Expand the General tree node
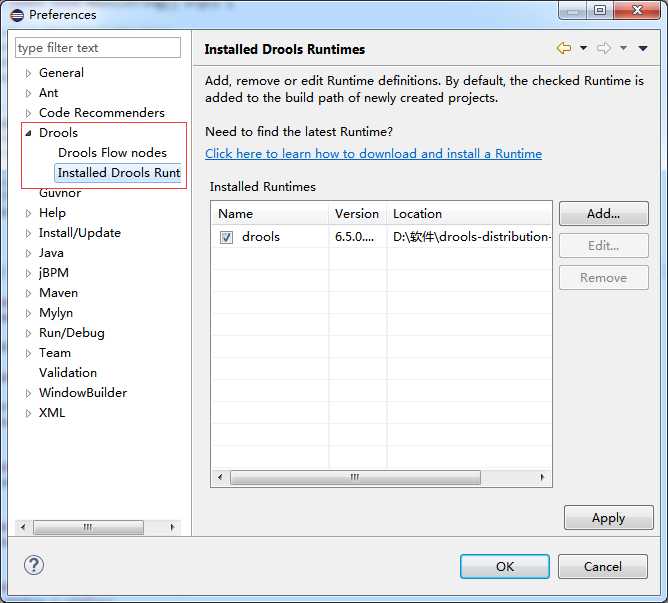The width and height of the screenshot is (668, 603). click(28, 73)
